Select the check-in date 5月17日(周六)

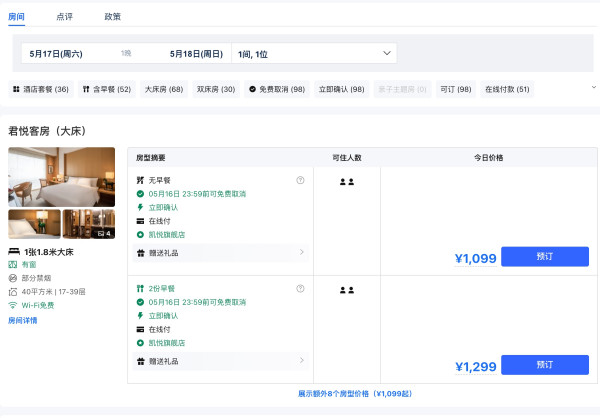[x=56, y=54]
